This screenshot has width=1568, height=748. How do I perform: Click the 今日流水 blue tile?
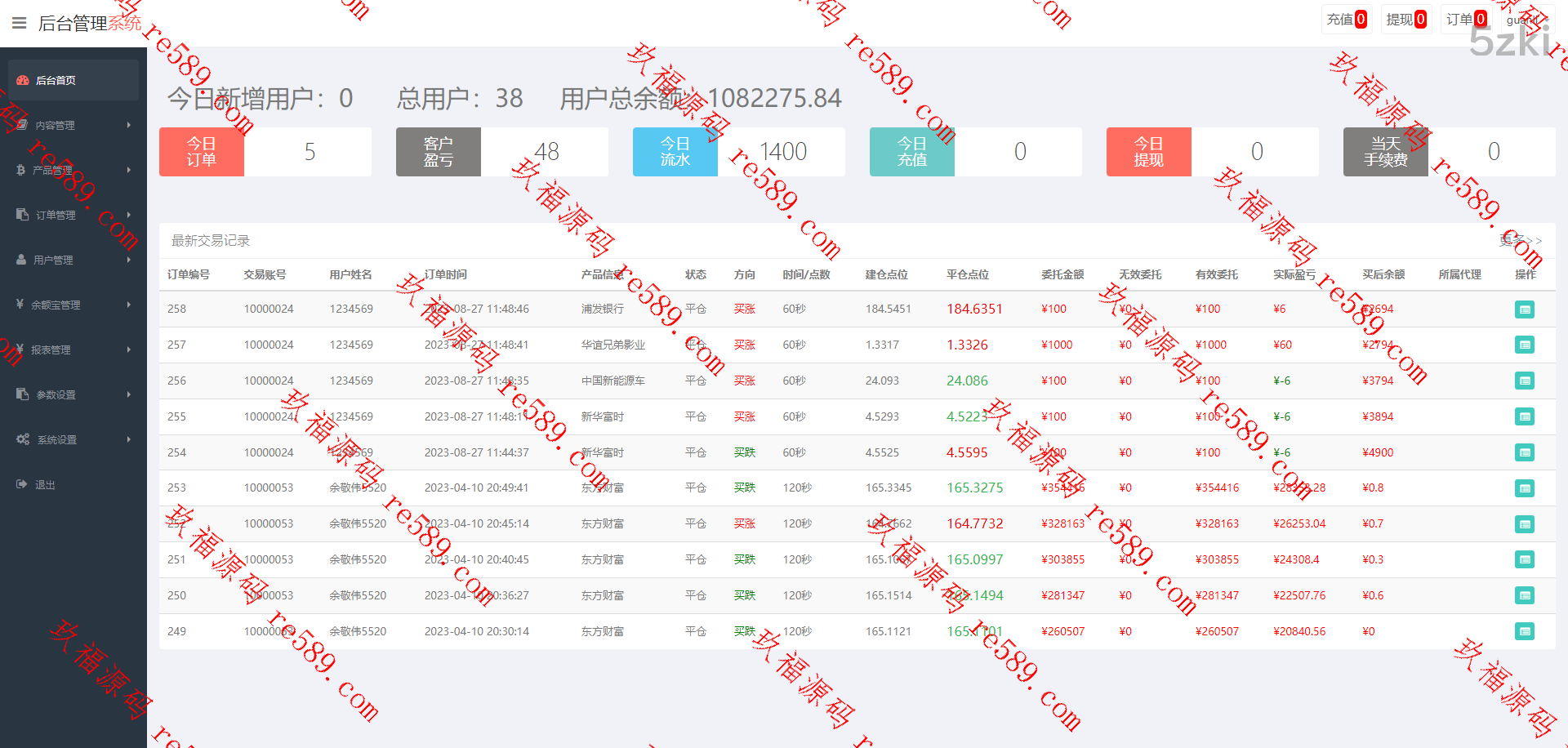click(675, 152)
